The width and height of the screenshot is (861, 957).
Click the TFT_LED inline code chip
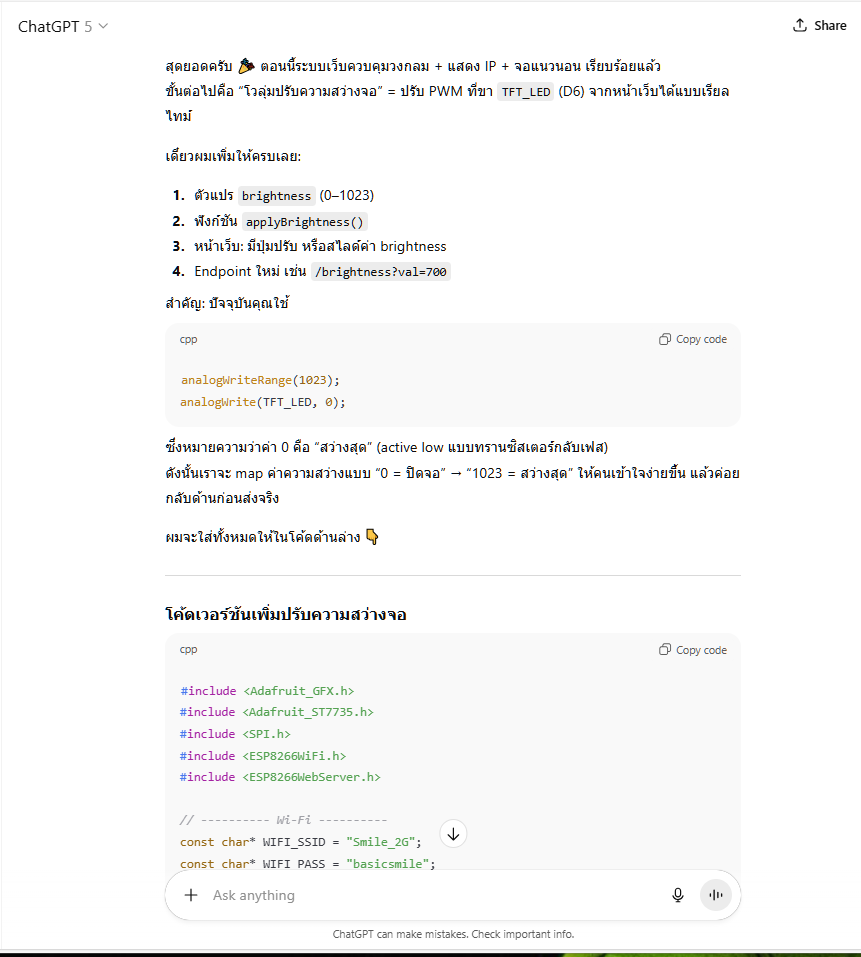click(x=526, y=92)
